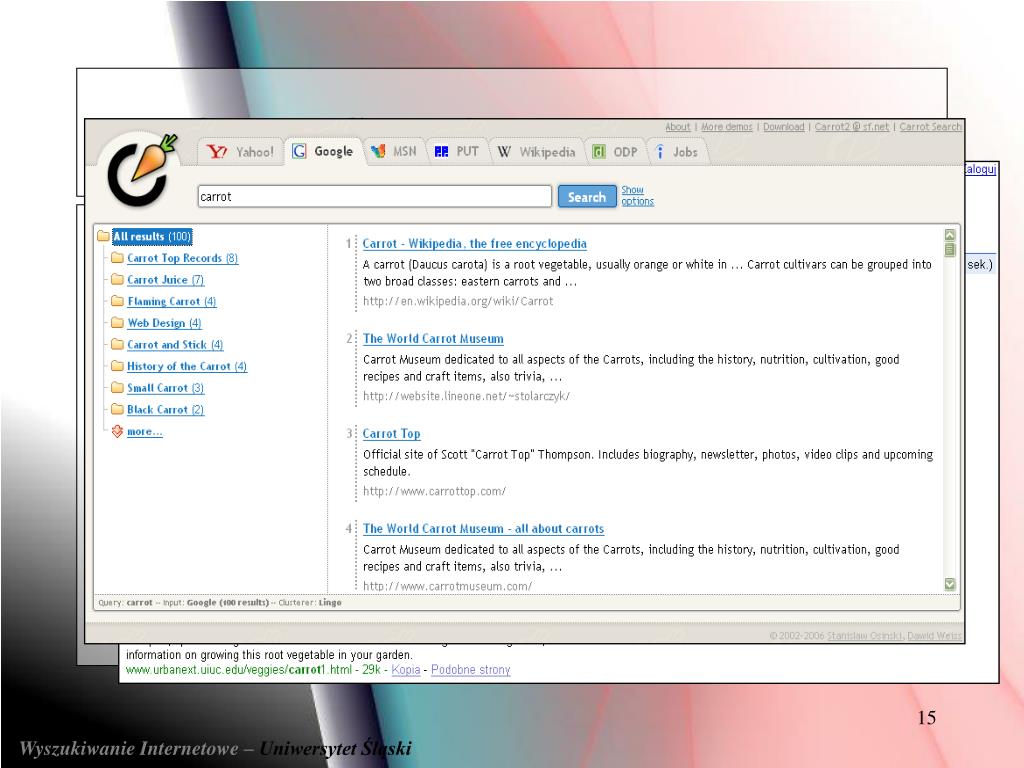Click the en.wikipedia.org/wiki/Carrot URL text
1024x768 pixels.
[x=458, y=301]
